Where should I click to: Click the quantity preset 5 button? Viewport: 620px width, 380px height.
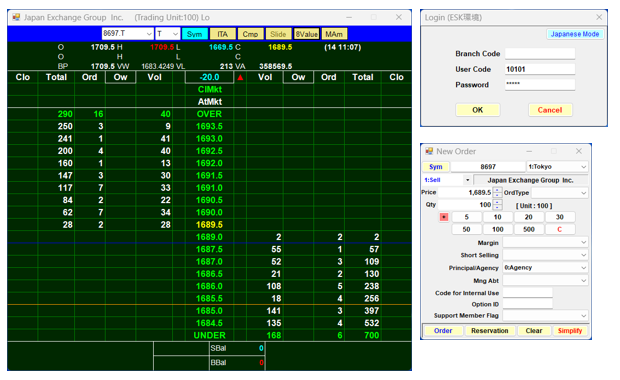pos(467,217)
